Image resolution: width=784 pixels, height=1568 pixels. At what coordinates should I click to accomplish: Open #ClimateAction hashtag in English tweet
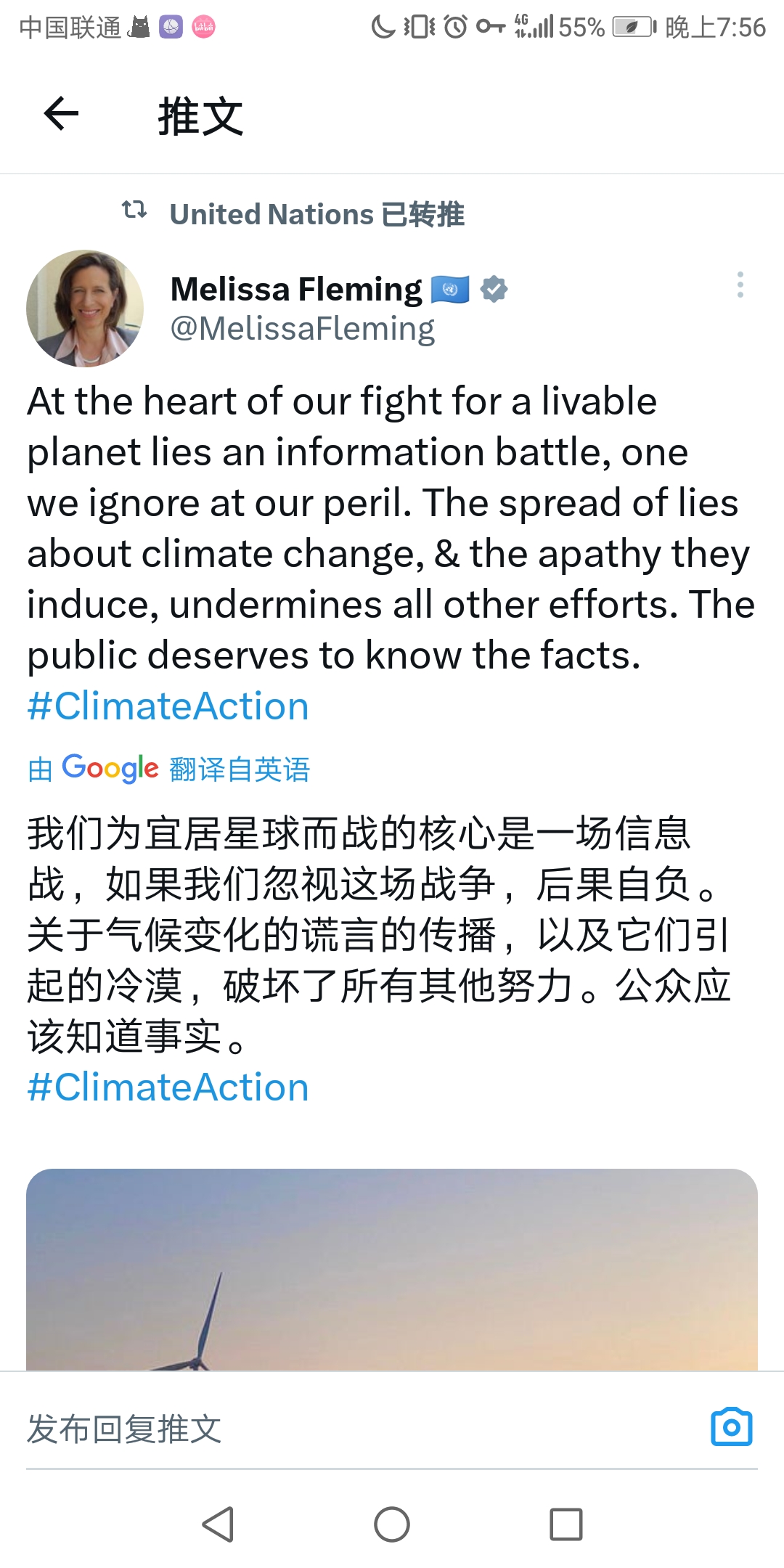tap(168, 706)
